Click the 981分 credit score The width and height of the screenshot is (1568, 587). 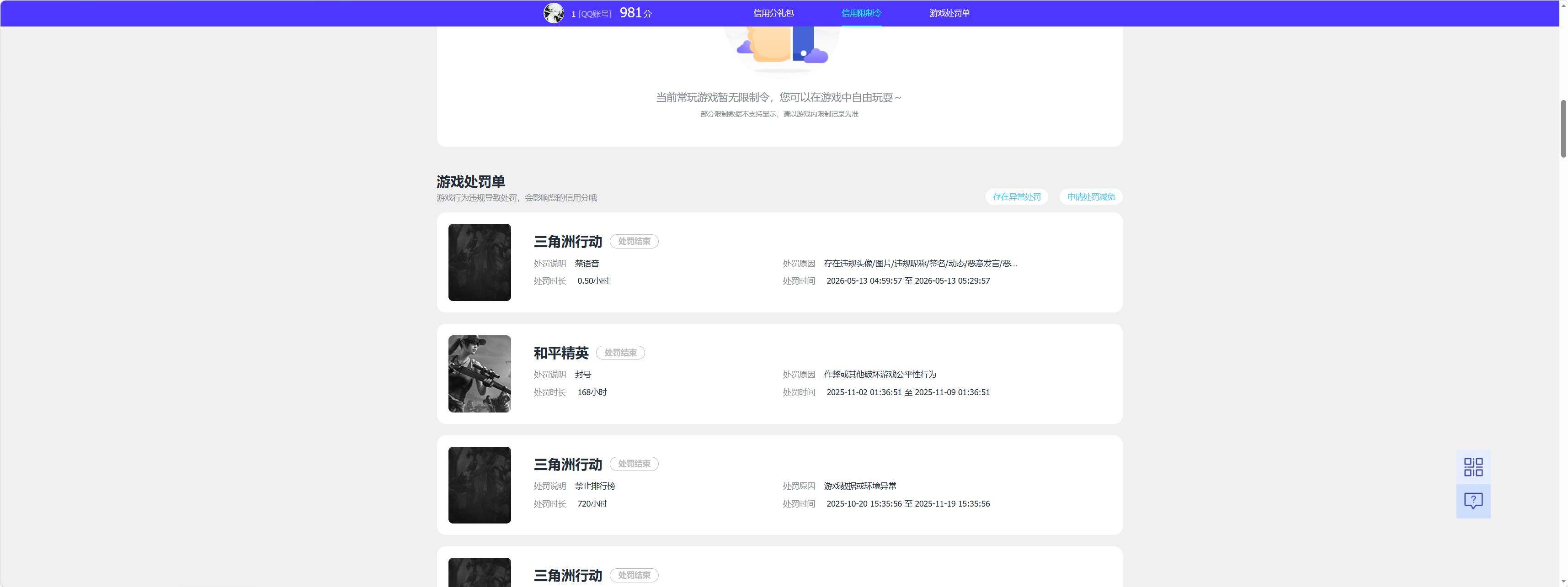tap(635, 13)
